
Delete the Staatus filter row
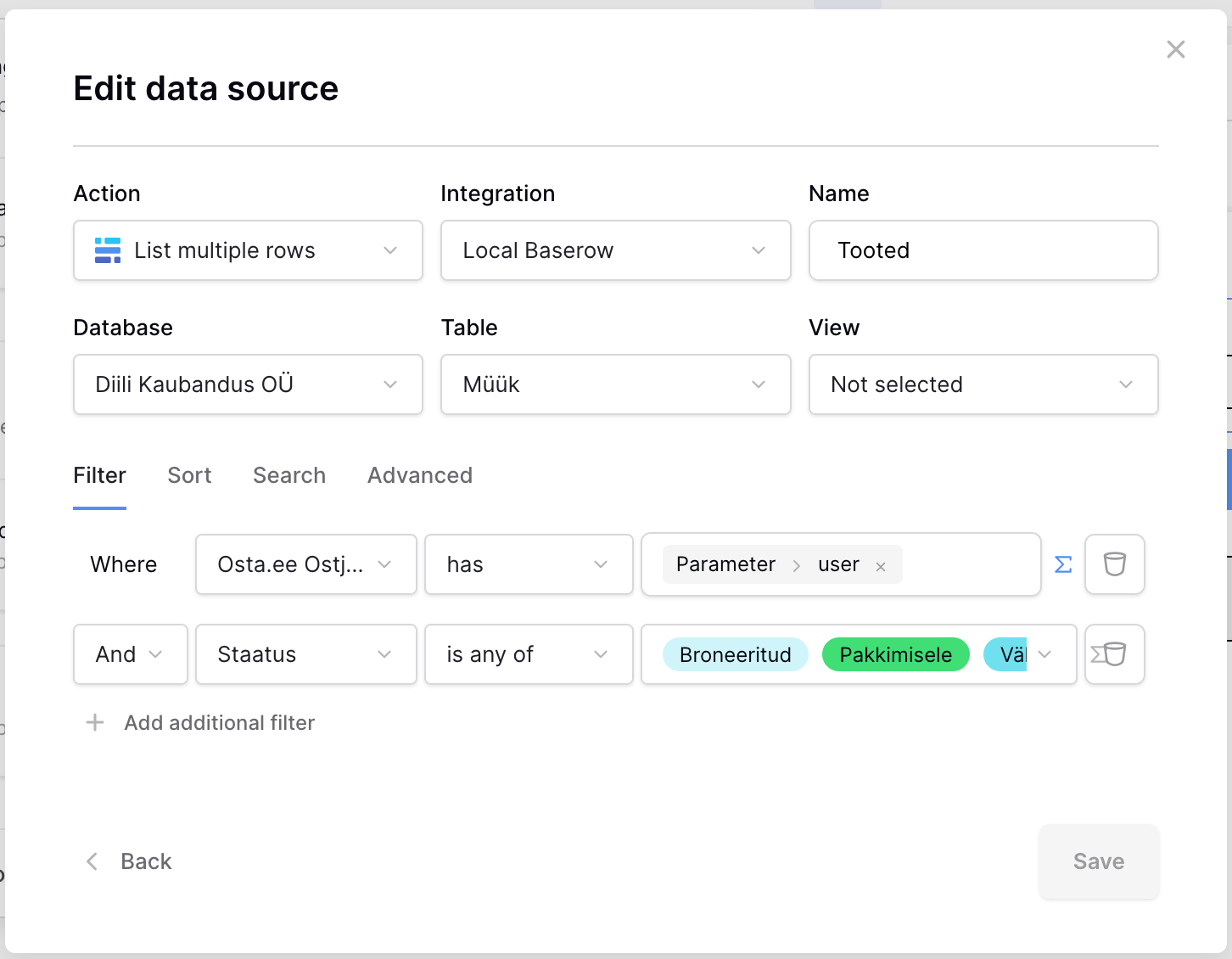point(1114,654)
